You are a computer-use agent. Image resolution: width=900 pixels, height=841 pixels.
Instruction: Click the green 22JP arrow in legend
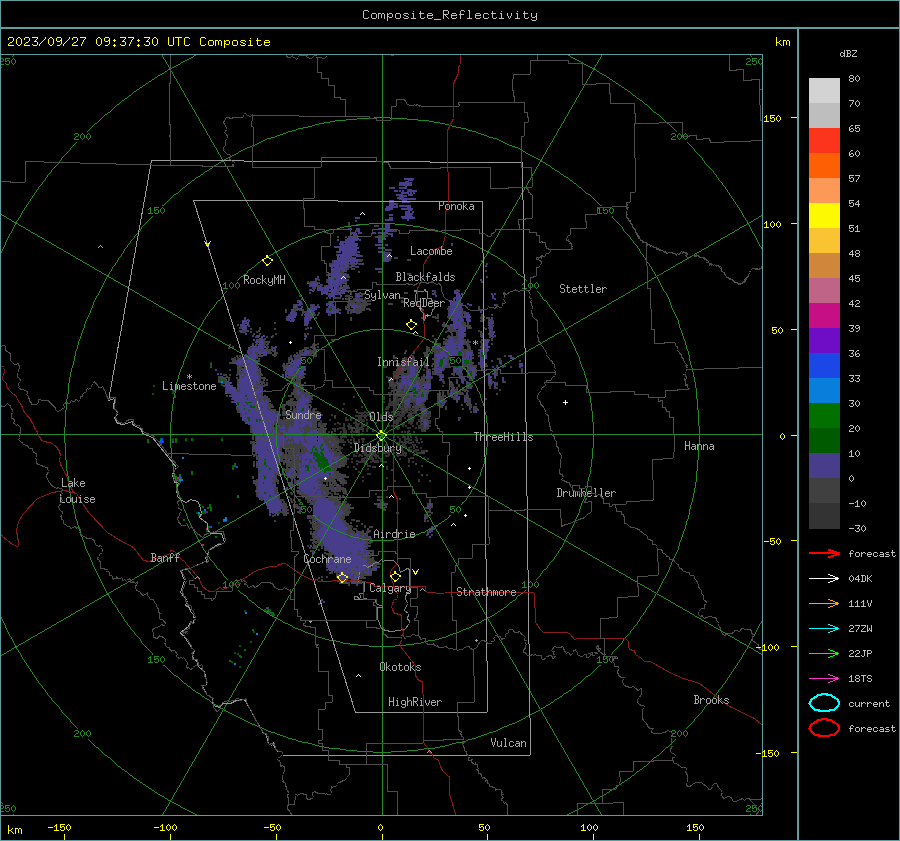tap(824, 653)
